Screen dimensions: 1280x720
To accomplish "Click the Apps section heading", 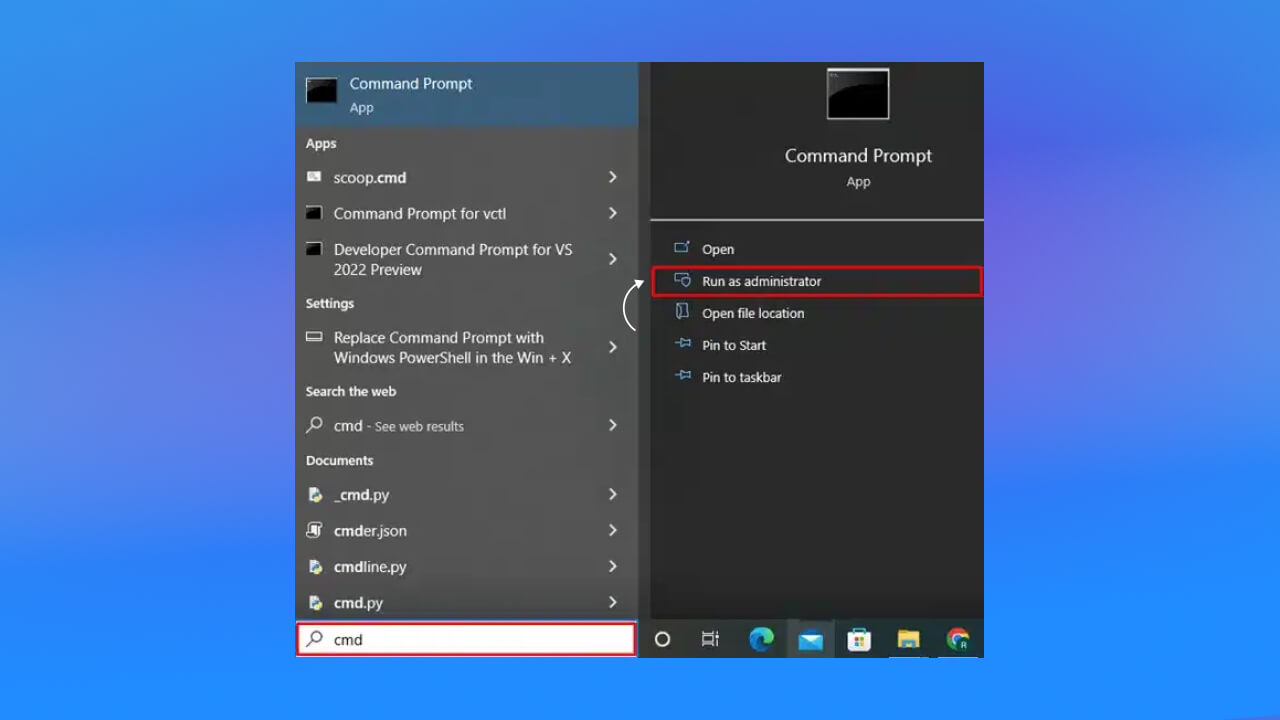I will pos(321,144).
